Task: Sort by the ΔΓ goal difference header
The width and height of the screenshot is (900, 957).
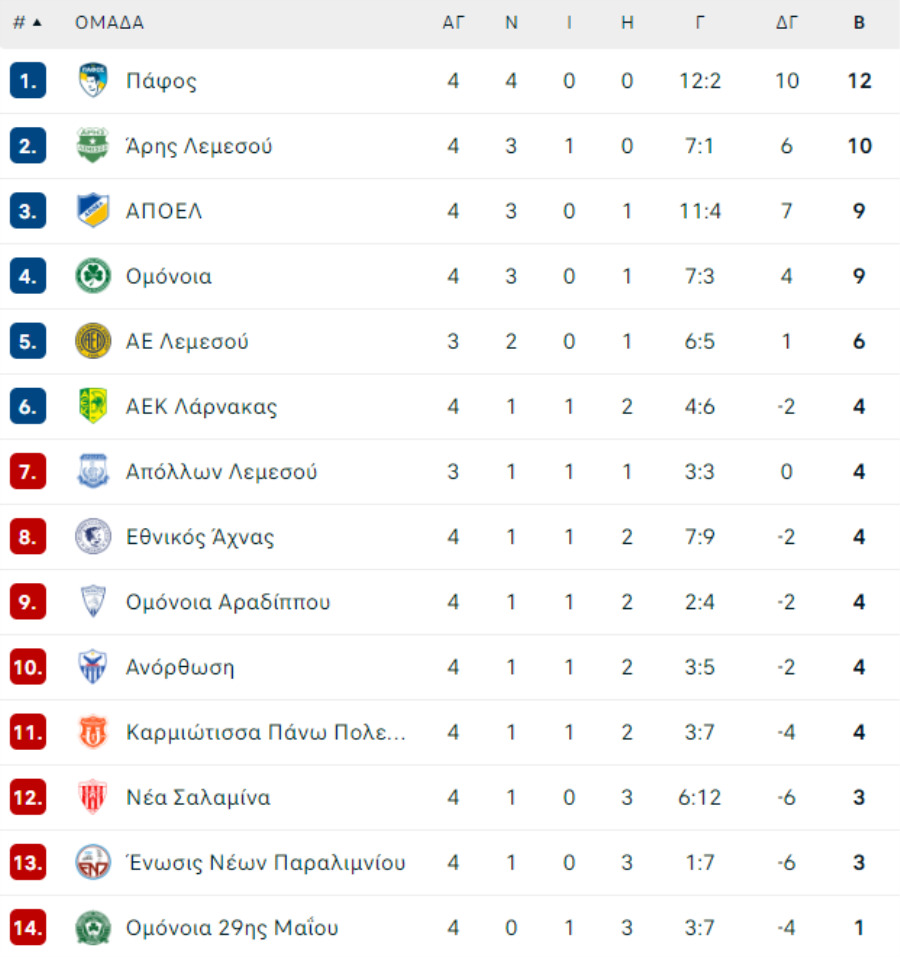Action: [x=787, y=23]
